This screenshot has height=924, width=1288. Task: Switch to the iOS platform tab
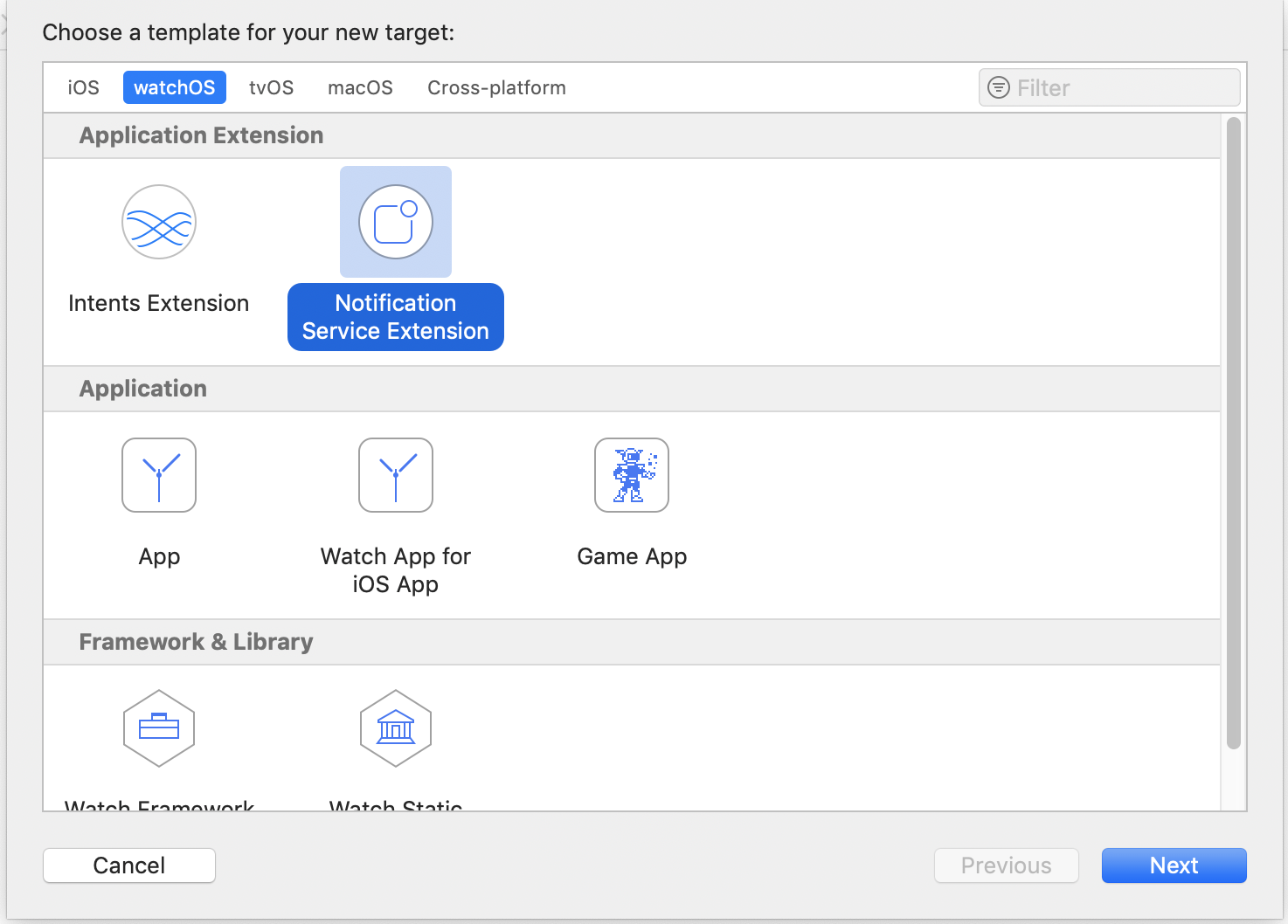(84, 87)
